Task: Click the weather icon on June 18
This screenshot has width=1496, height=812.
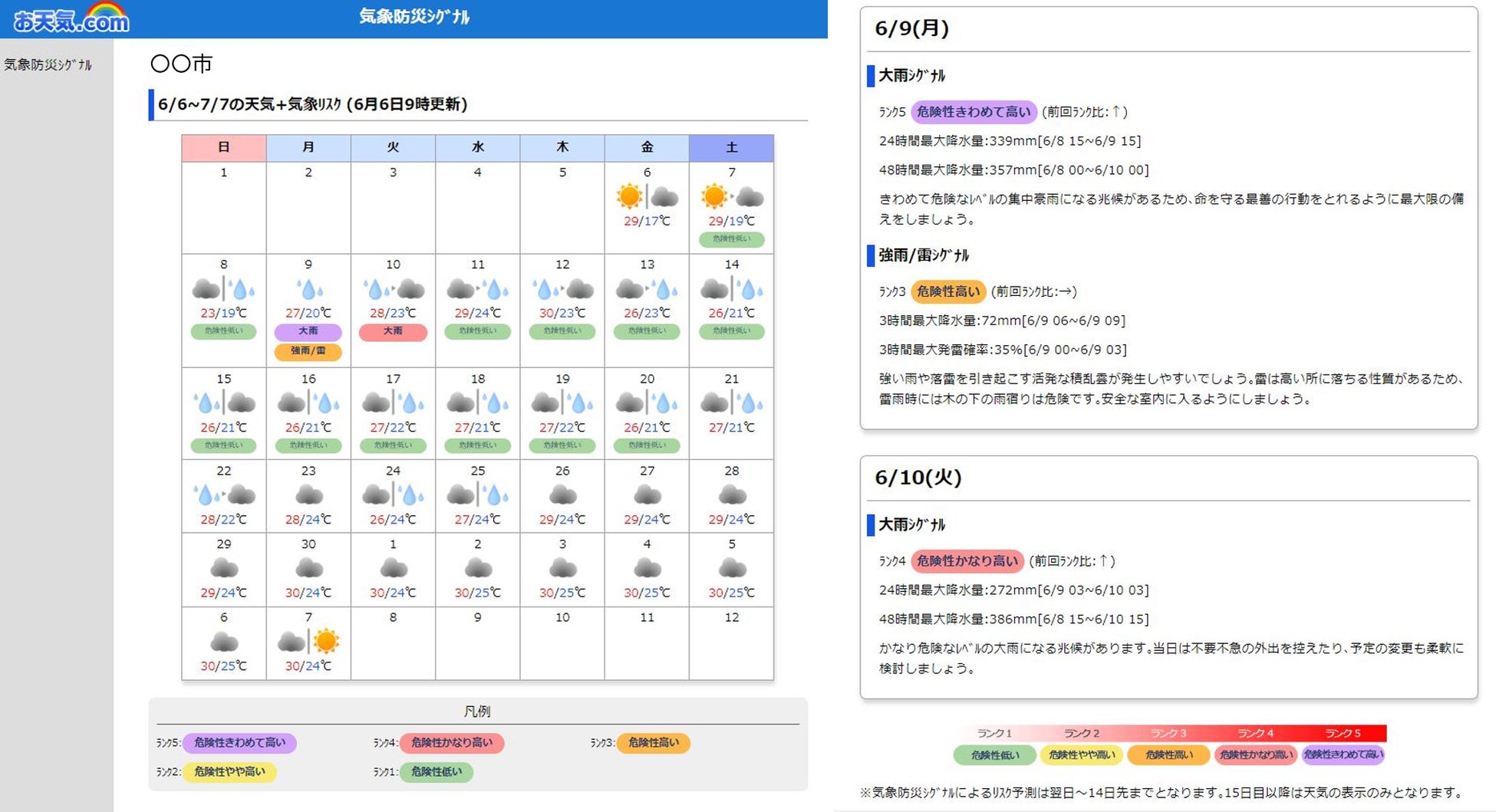Action: 477,403
